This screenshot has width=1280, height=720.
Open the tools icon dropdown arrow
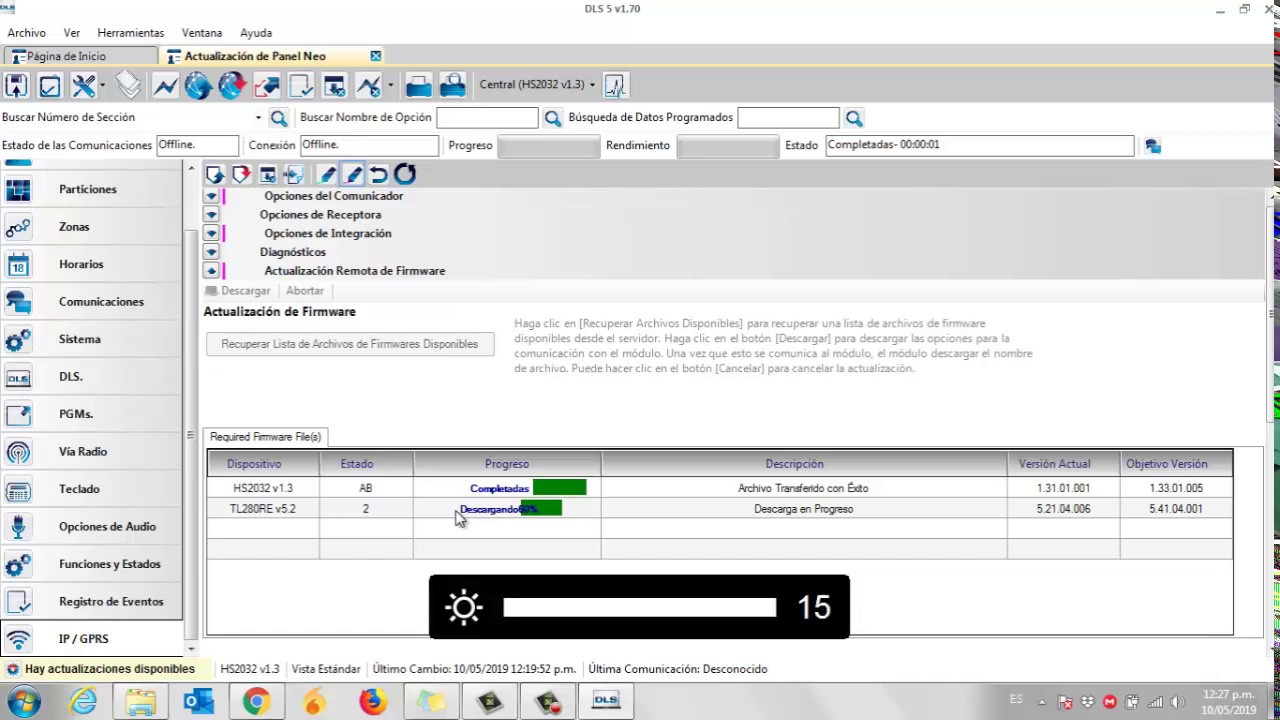102,85
